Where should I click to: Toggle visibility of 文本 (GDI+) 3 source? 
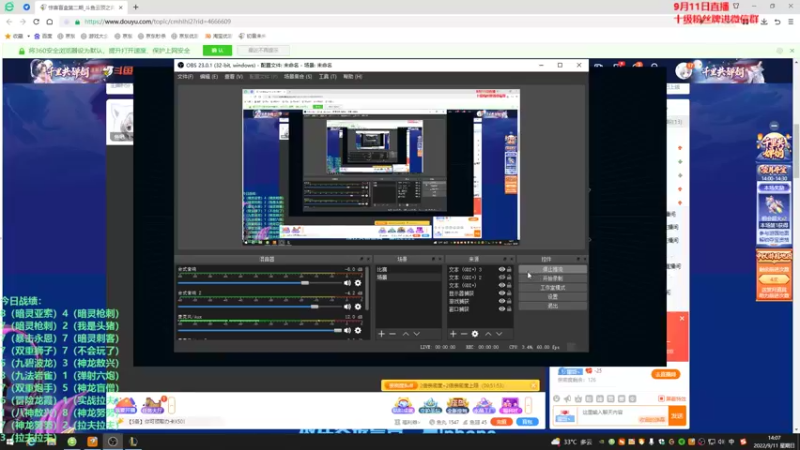[x=502, y=269]
